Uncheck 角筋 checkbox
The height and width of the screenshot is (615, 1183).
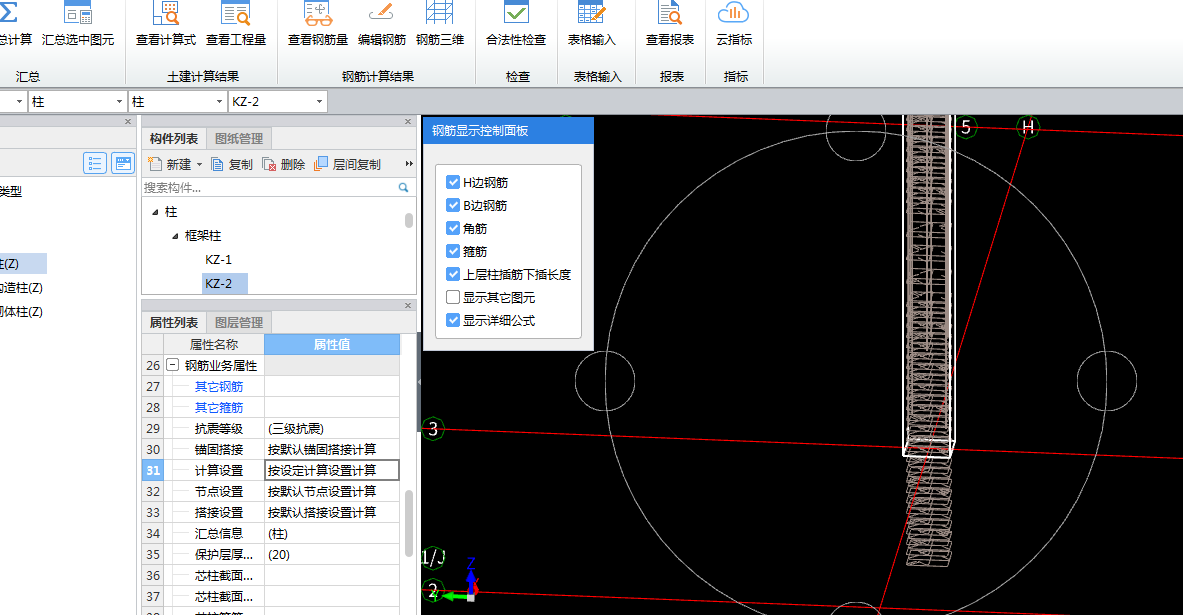[453, 228]
